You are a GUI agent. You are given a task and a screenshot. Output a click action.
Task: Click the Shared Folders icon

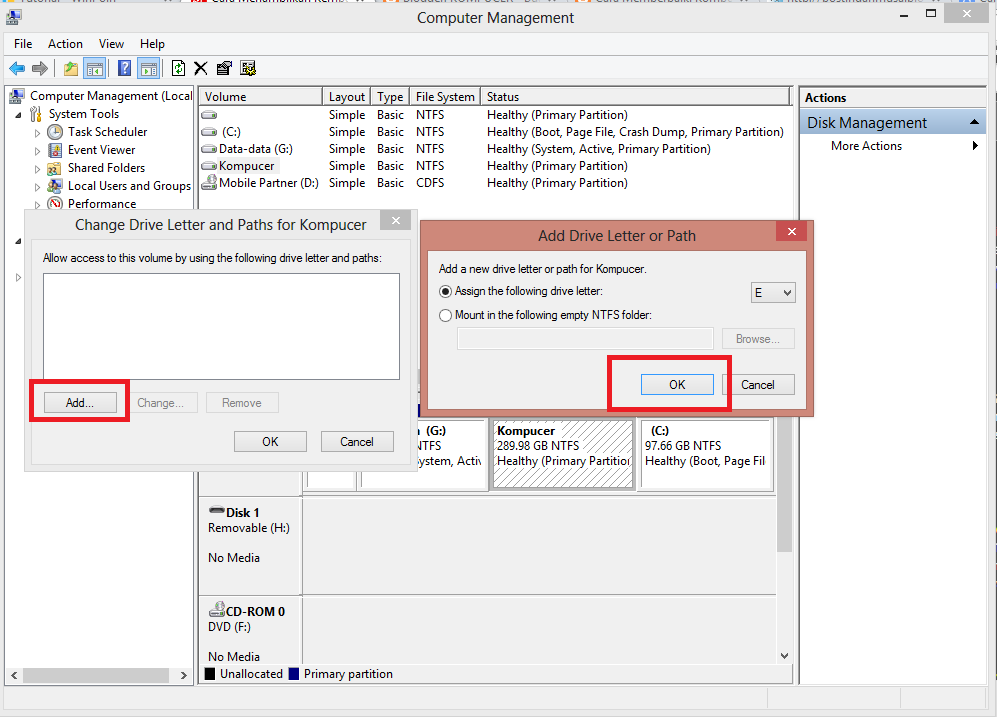pos(55,168)
